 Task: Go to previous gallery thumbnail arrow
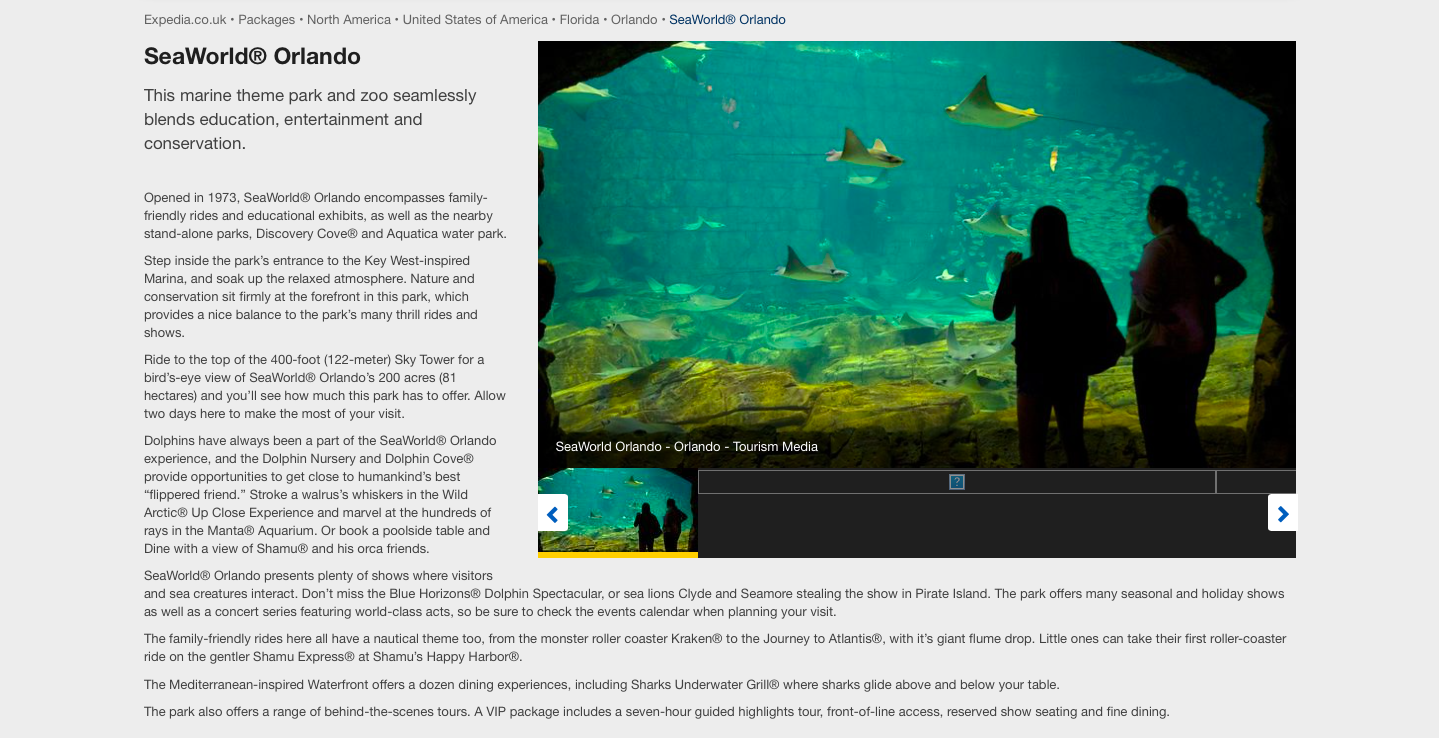553,513
